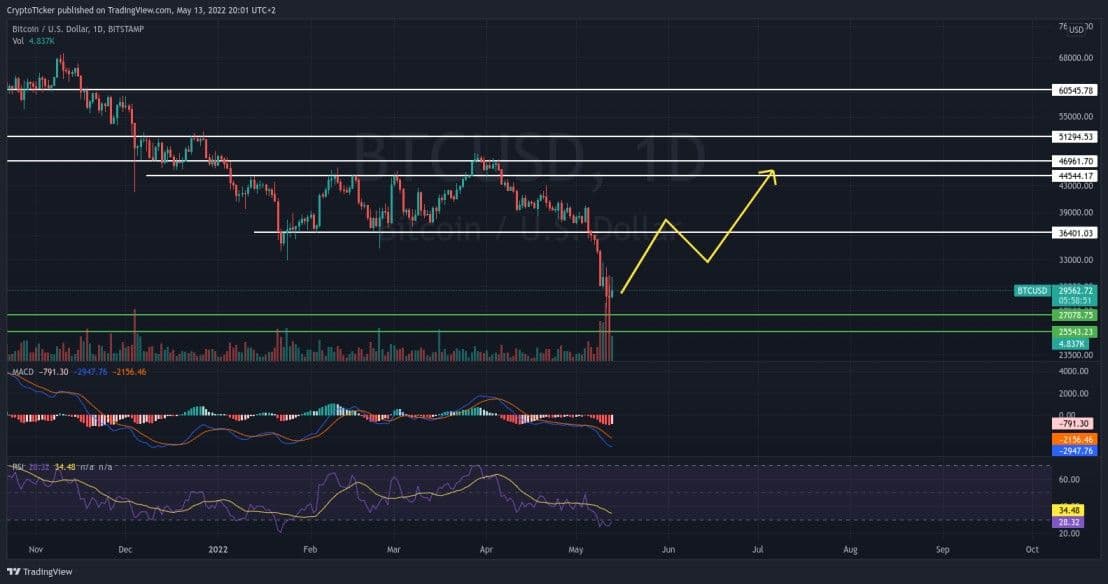Select the green 25543.23 price label

[1076, 331]
